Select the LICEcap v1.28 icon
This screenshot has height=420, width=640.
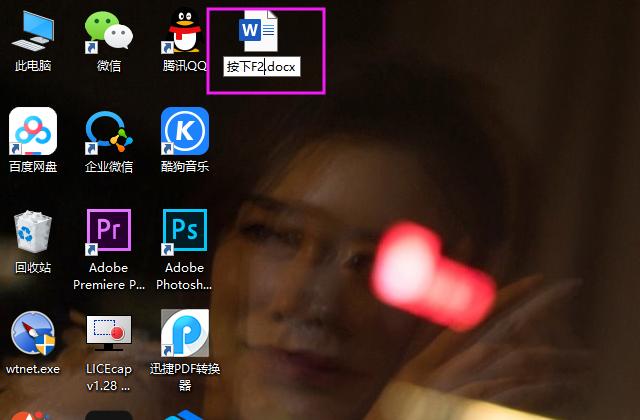[x=109, y=333]
